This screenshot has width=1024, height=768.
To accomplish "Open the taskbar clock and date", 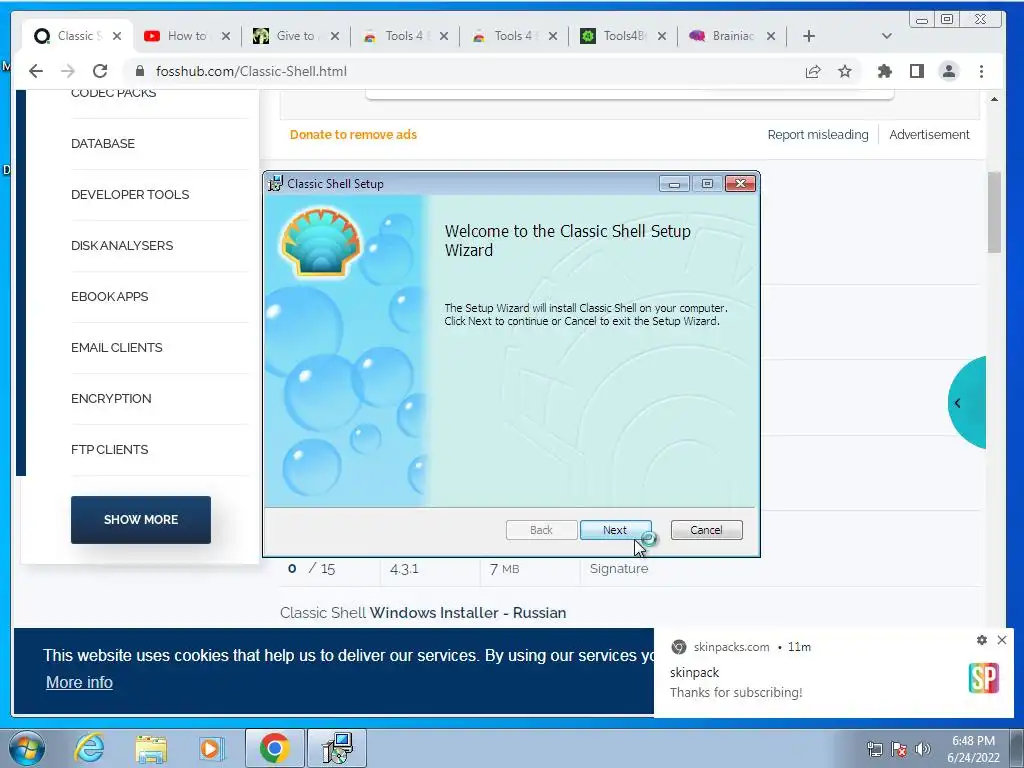I will [973, 749].
